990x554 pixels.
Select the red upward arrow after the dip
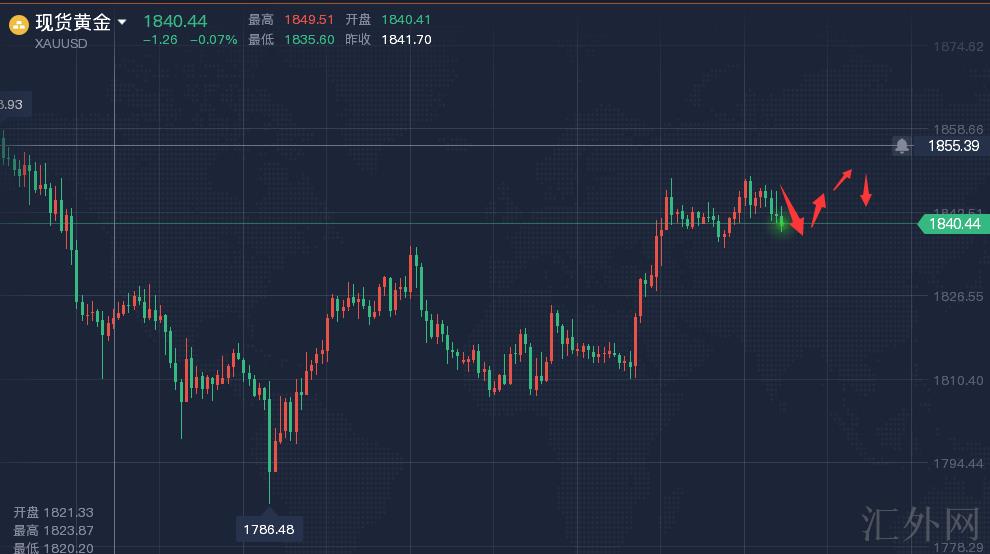point(818,210)
